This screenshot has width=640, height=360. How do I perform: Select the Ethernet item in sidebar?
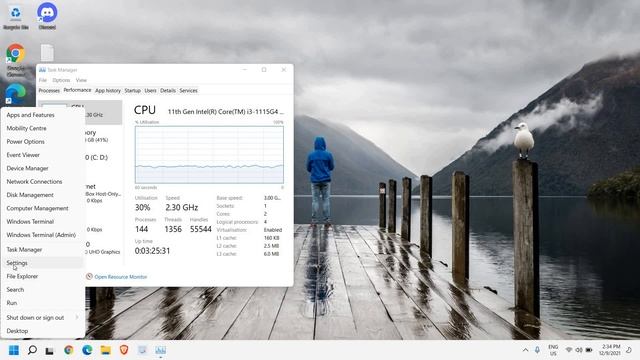[x=103, y=193]
